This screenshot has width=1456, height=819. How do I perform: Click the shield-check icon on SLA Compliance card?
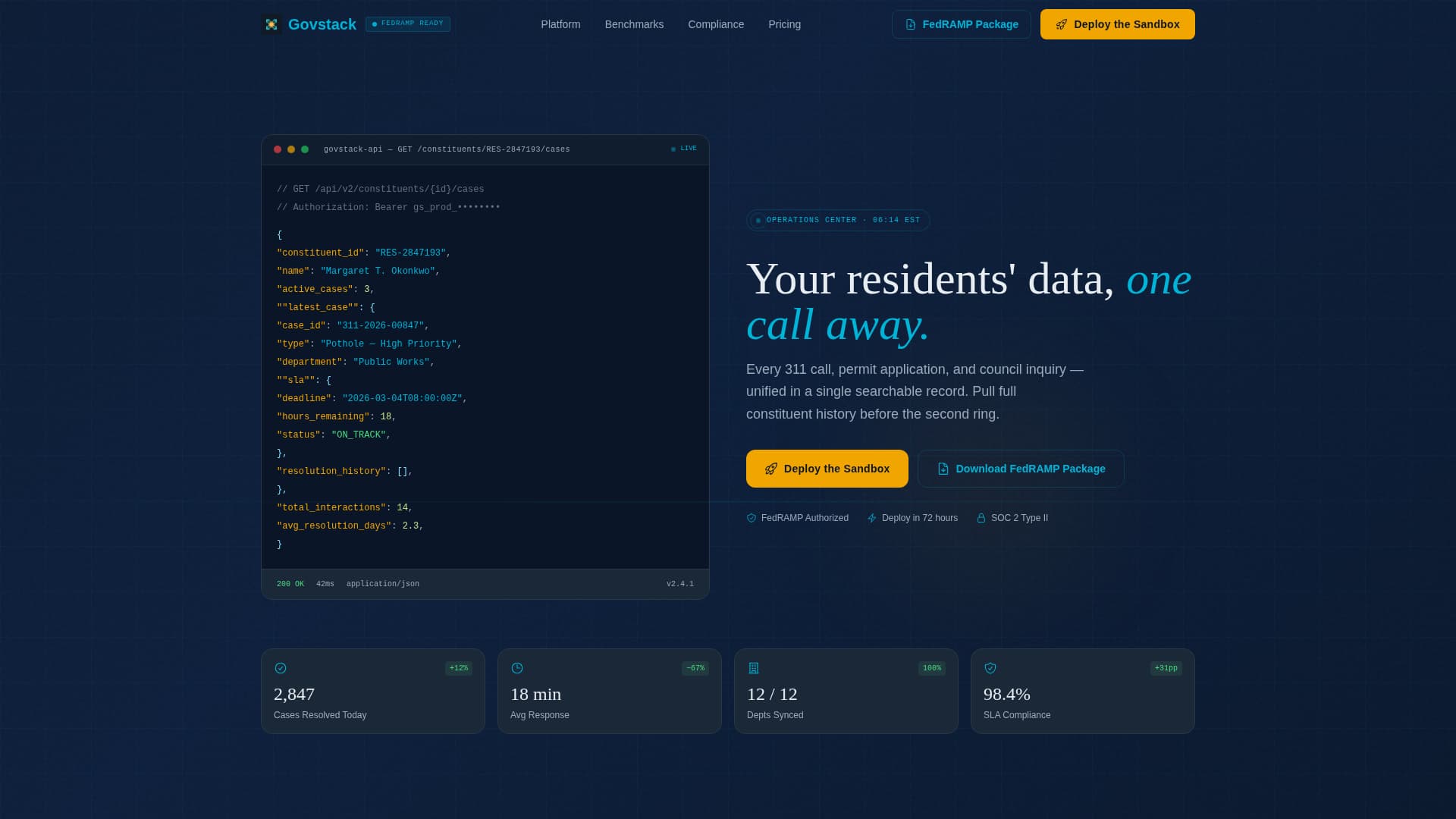[990, 668]
